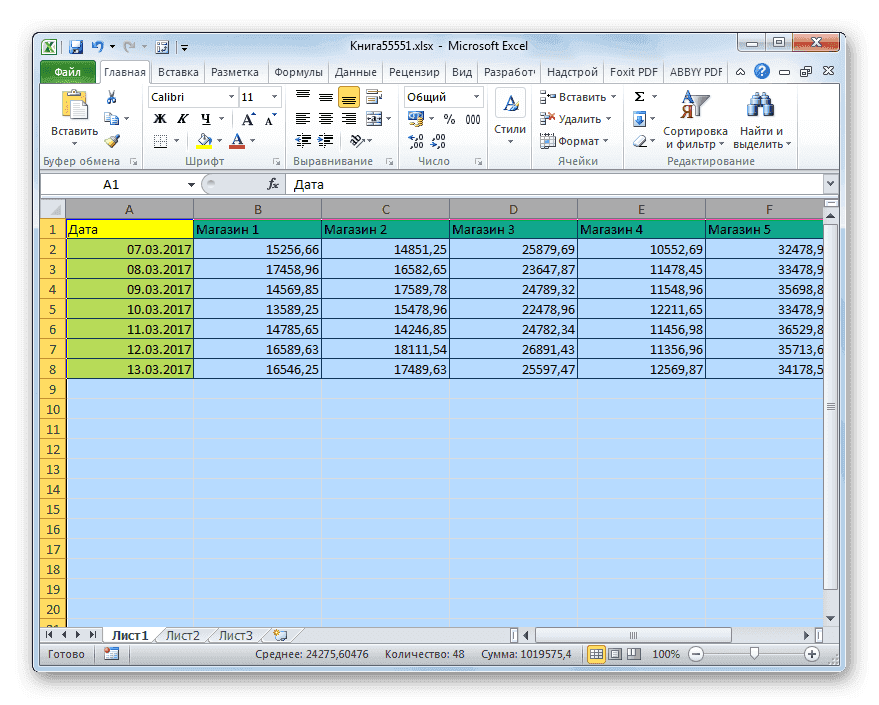Toggle wrap text formatting

tap(372, 98)
